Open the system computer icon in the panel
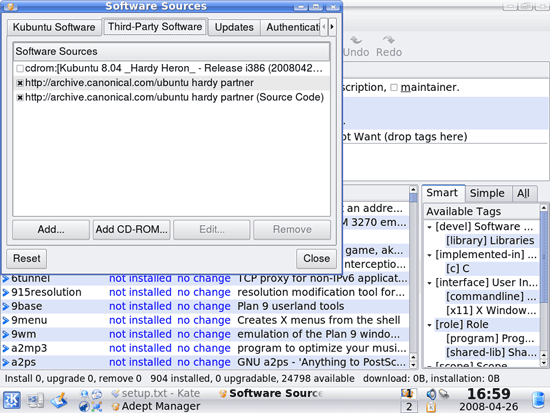This screenshot has width=550, height=413. tap(35, 400)
